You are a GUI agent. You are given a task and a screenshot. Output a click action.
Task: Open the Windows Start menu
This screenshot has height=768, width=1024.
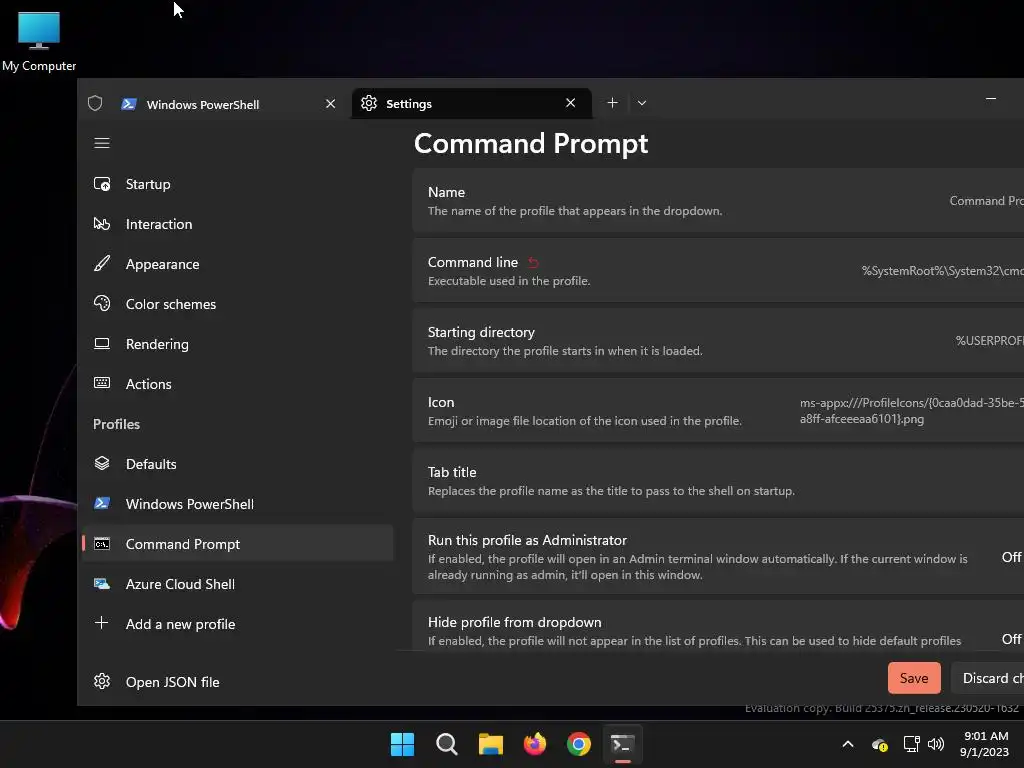pos(402,744)
